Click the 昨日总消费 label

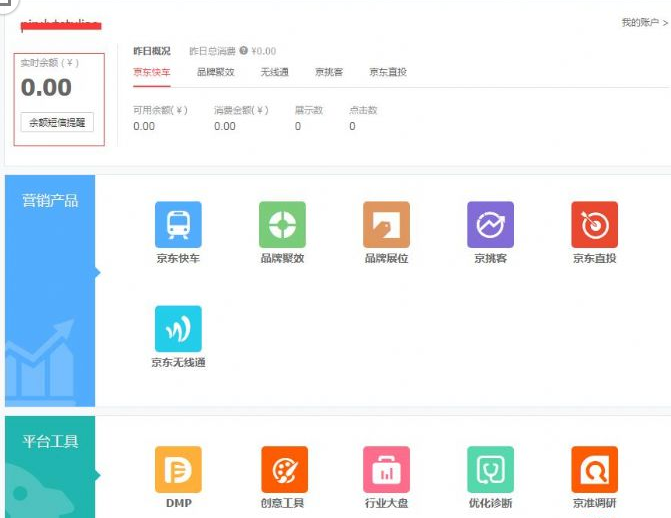(212, 51)
